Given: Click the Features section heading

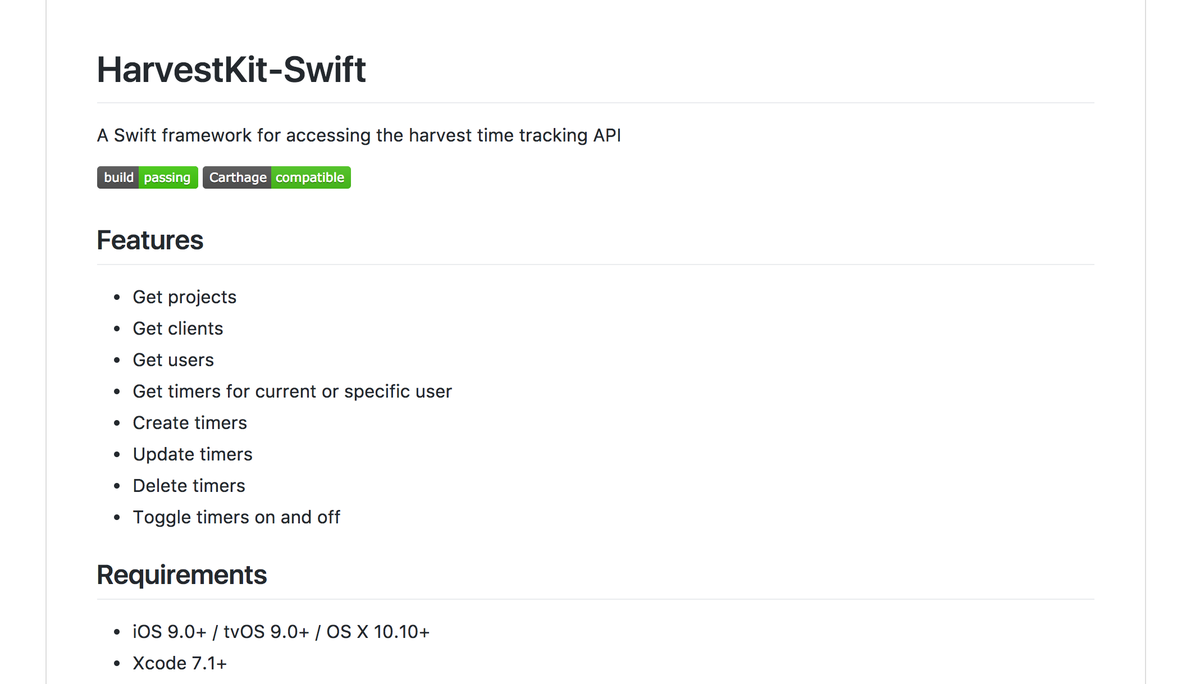Looking at the screenshot, I should pyautogui.click(x=150, y=240).
